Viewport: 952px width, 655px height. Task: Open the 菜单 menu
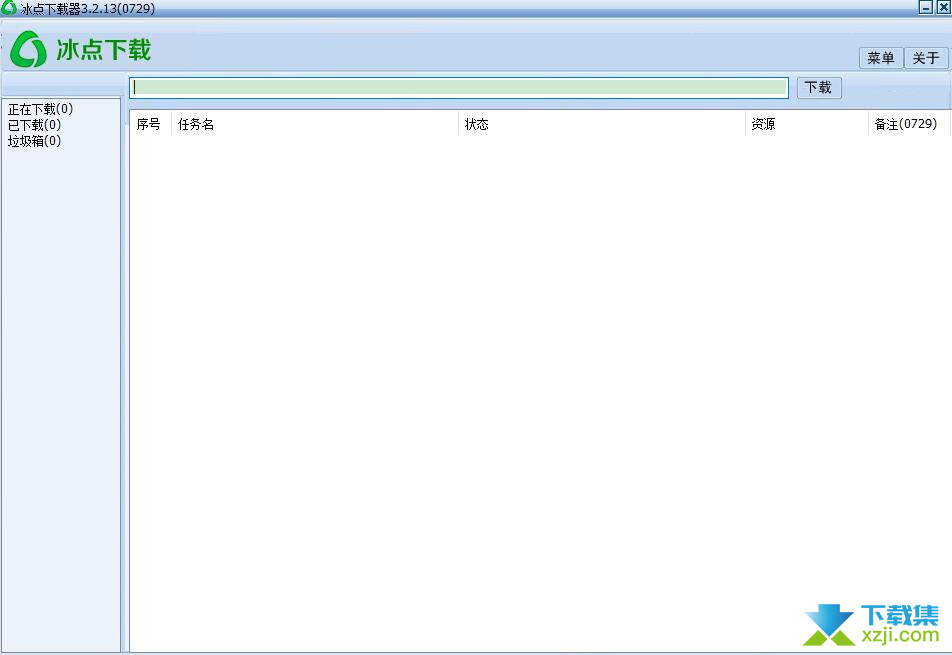[x=881, y=58]
